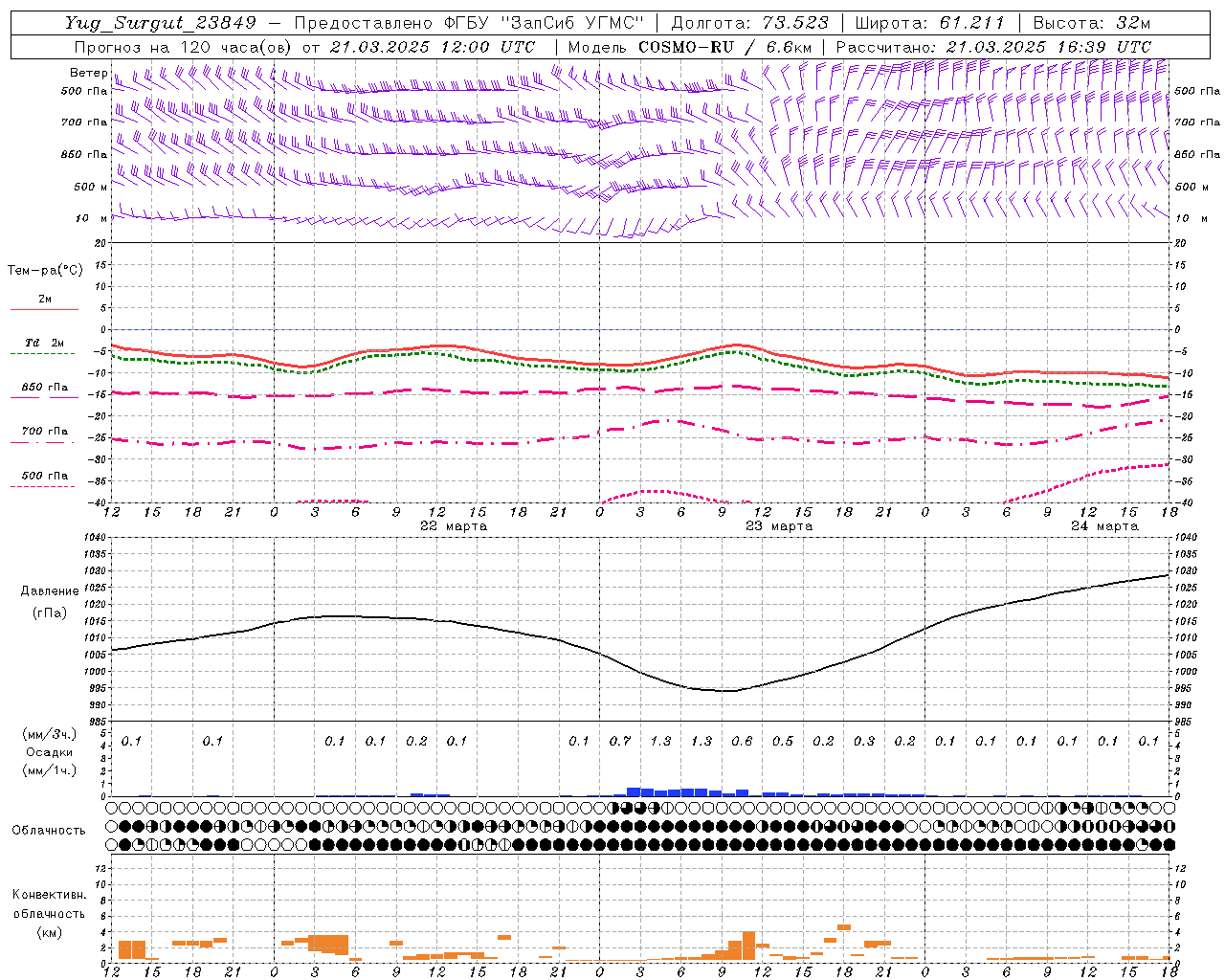Click the 0.7 precipitation amount value

point(620,741)
